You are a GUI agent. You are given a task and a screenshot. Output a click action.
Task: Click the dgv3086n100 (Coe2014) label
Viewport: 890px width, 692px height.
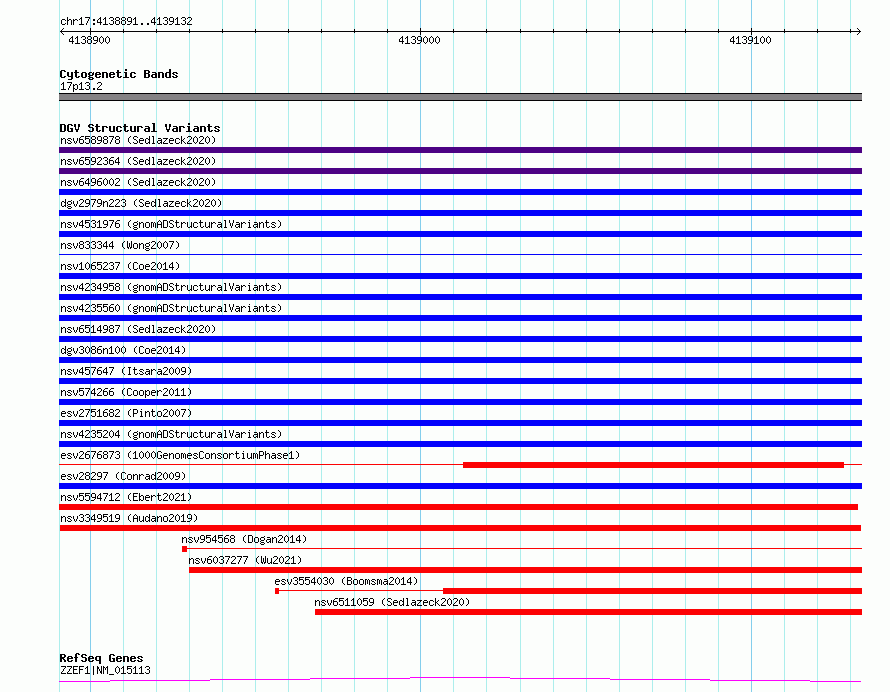coord(123,350)
